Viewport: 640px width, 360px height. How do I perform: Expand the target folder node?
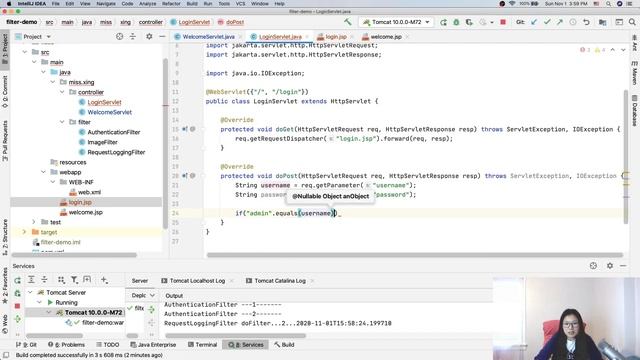[x=24, y=232]
